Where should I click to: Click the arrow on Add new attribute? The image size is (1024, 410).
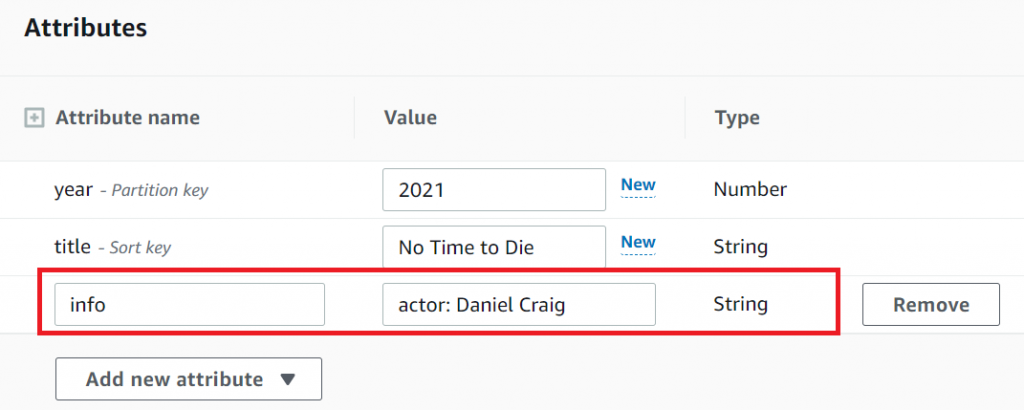(288, 380)
